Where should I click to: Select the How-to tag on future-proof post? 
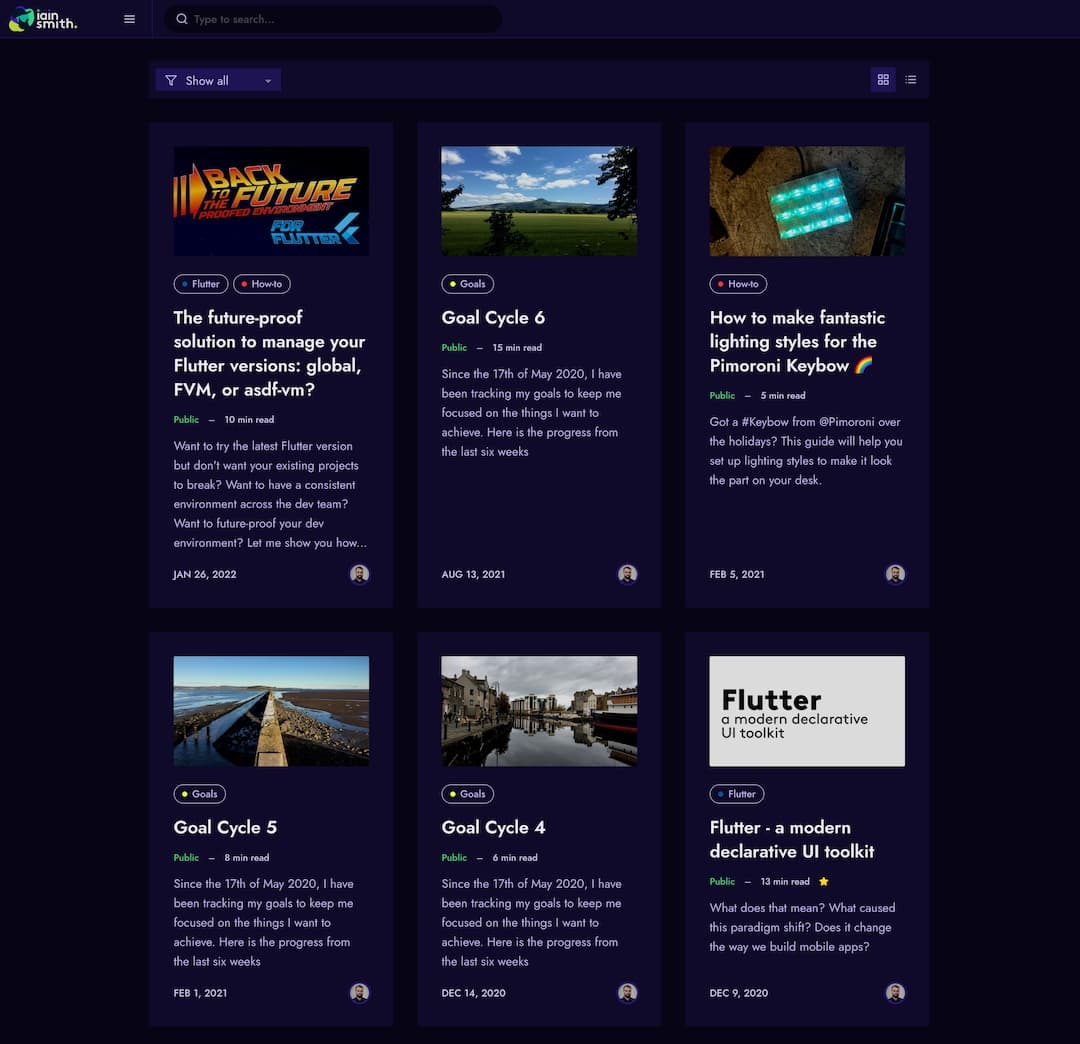262,284
